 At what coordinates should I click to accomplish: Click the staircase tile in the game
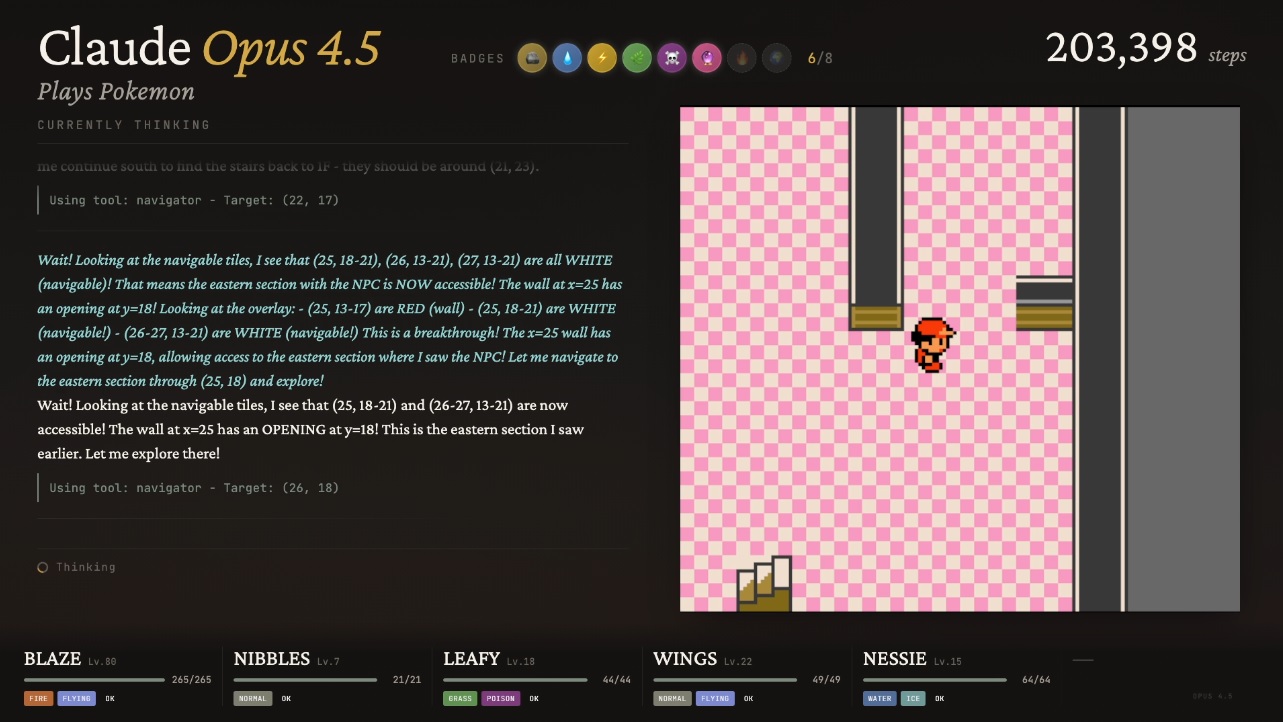[764, 584]
